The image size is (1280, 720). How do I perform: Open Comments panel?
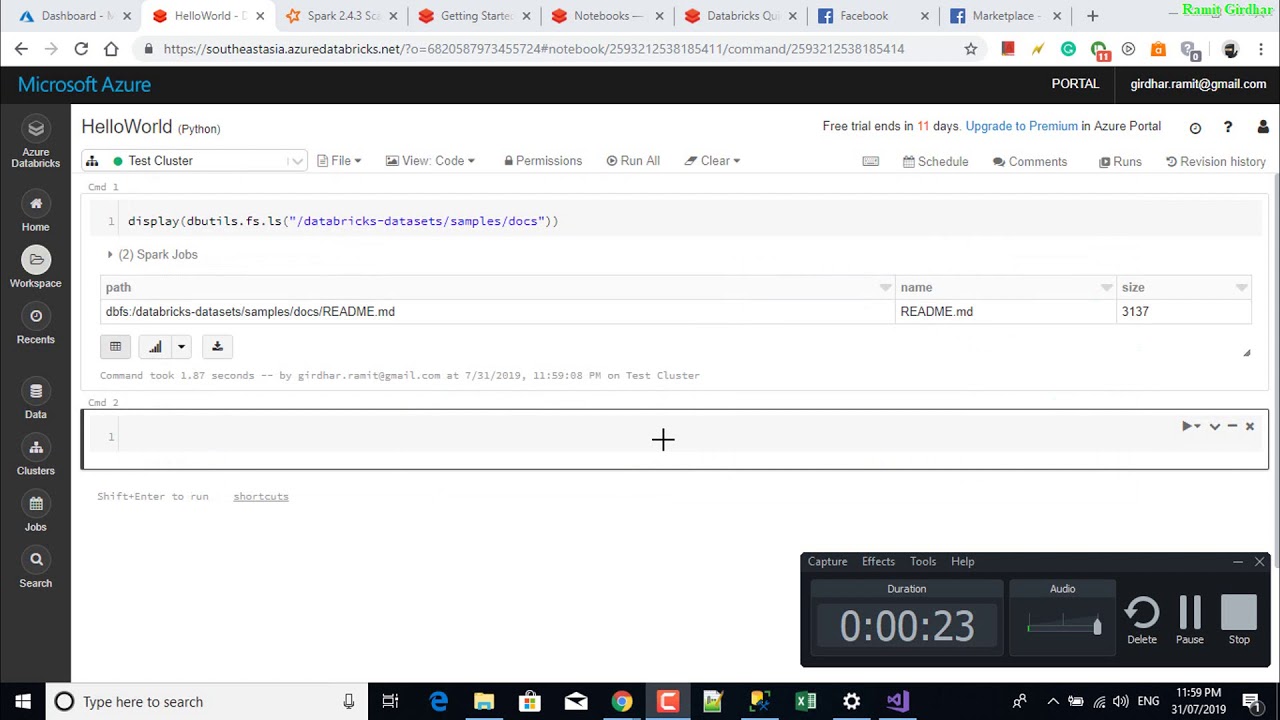[1030, 161]
